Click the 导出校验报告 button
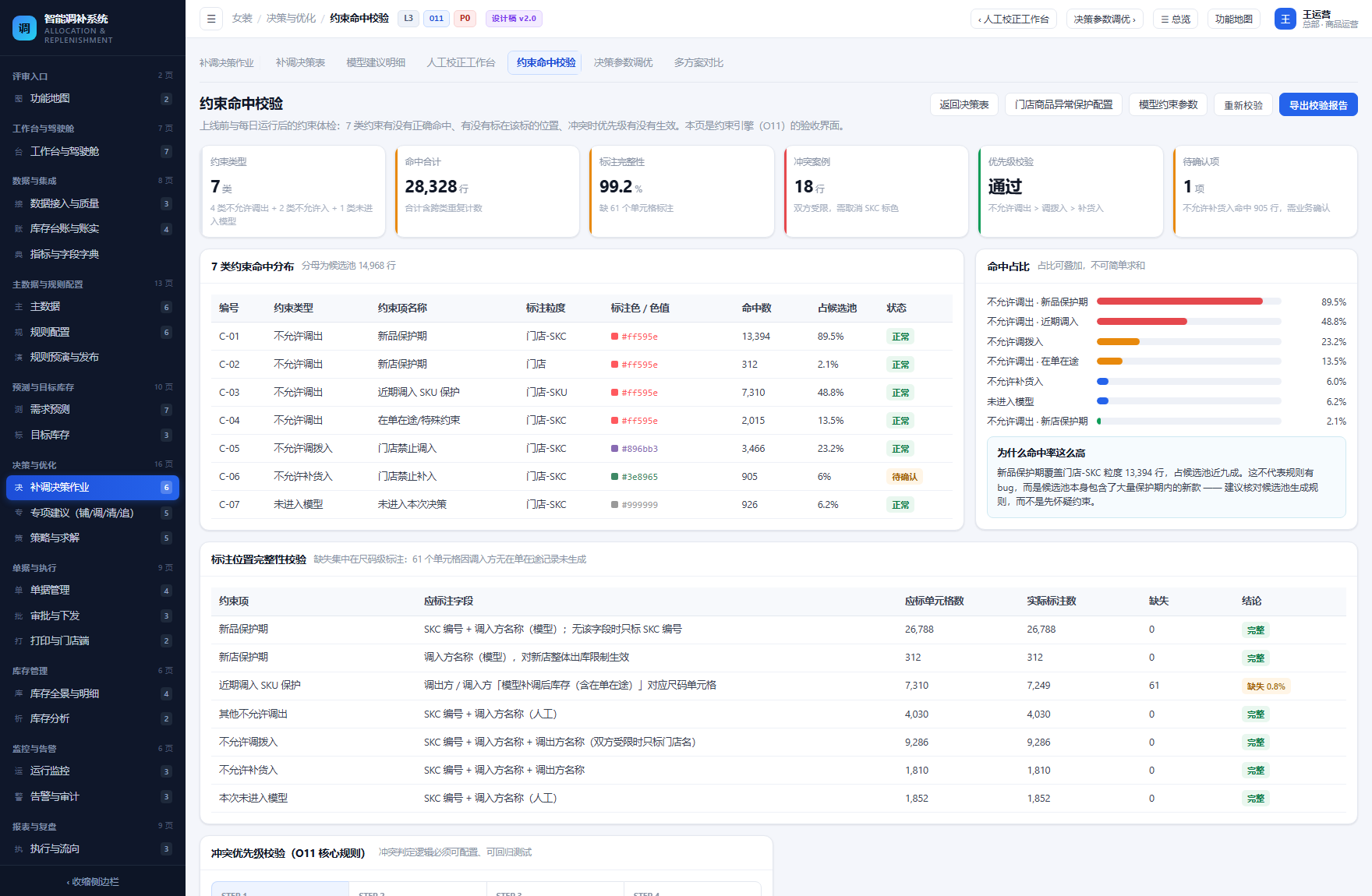 point(1318,105)
